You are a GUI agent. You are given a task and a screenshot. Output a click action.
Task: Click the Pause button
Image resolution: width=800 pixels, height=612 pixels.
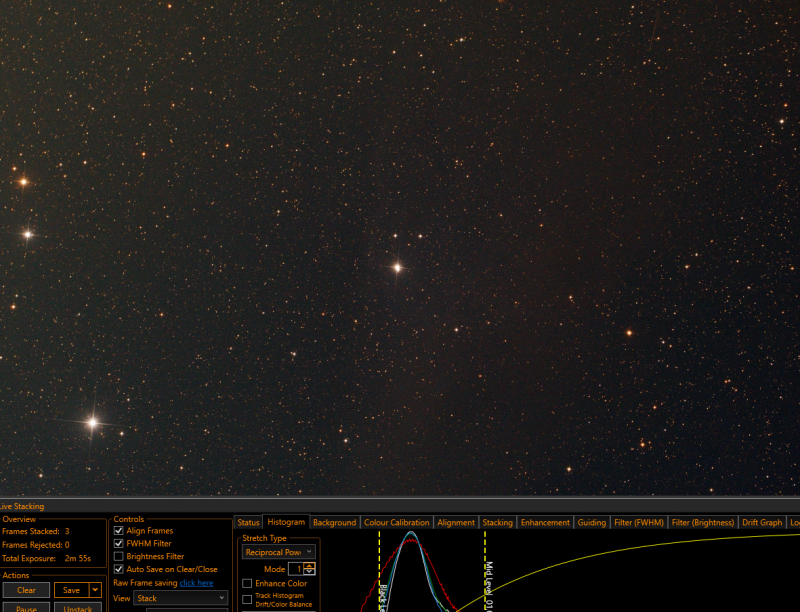[27, 607]
